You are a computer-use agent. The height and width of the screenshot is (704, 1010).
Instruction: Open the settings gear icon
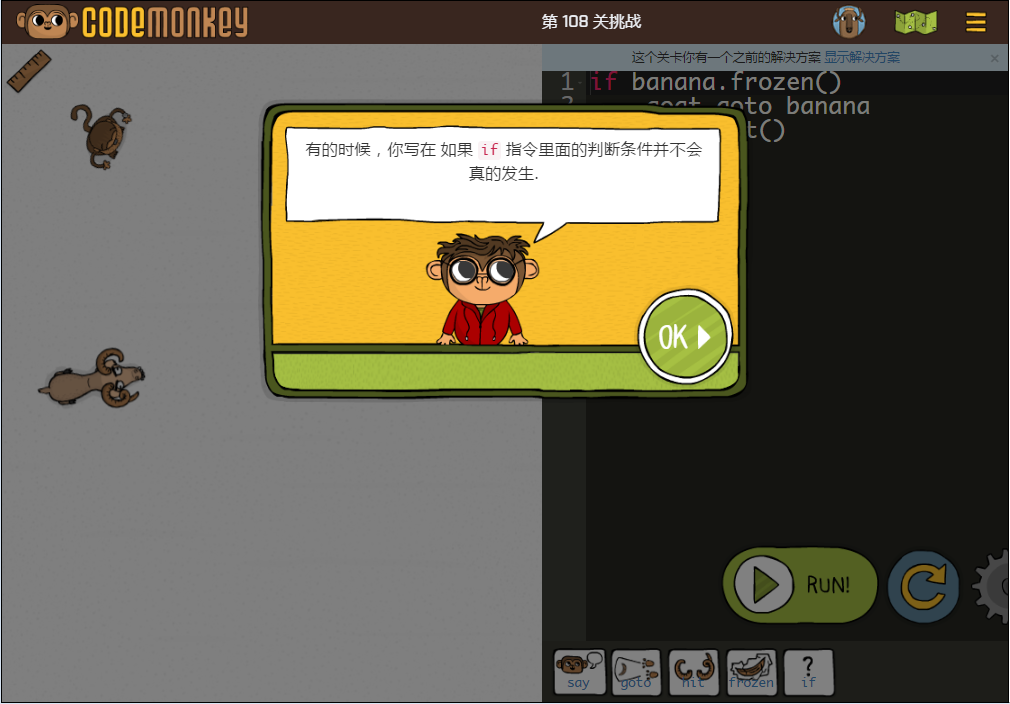click(993, 586)
